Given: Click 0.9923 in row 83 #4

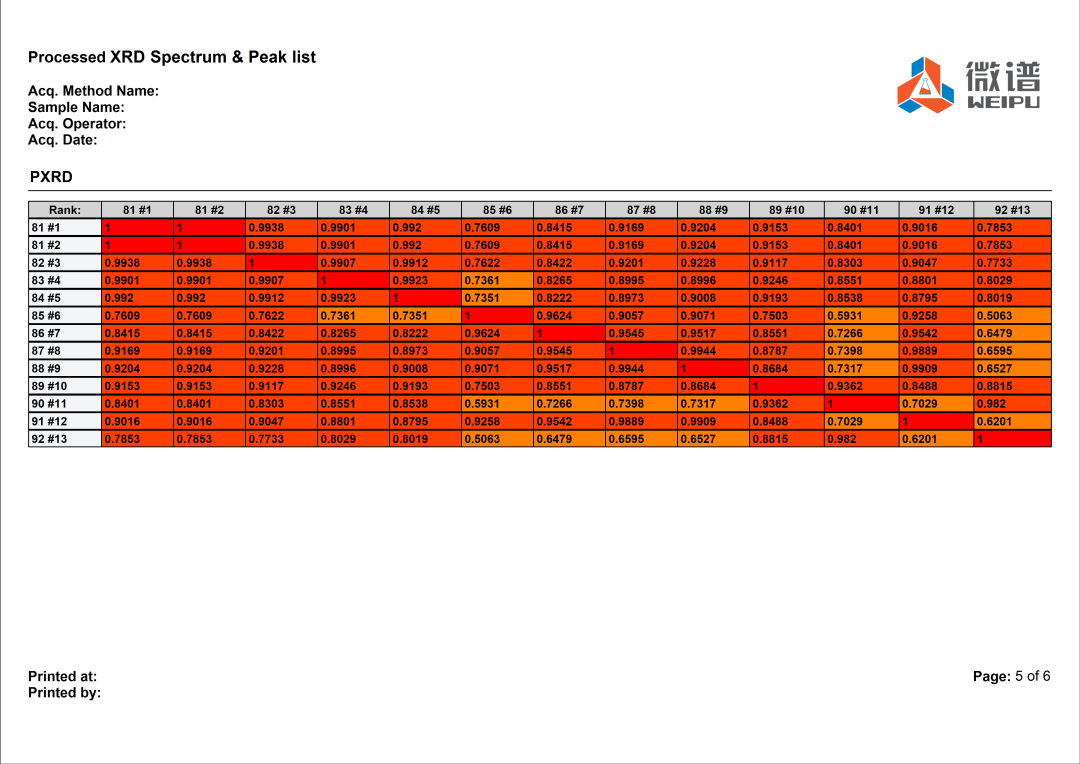Looking at the screenshot, I should pos(425,280).
